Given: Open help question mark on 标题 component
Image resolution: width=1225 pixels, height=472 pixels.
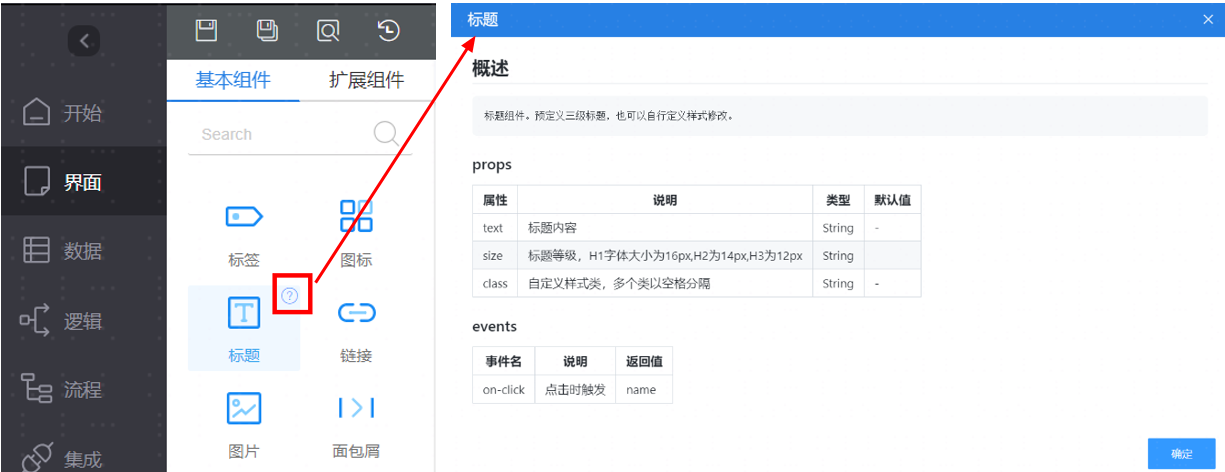Looking at the screenshot, I should [x=290, y=294].
